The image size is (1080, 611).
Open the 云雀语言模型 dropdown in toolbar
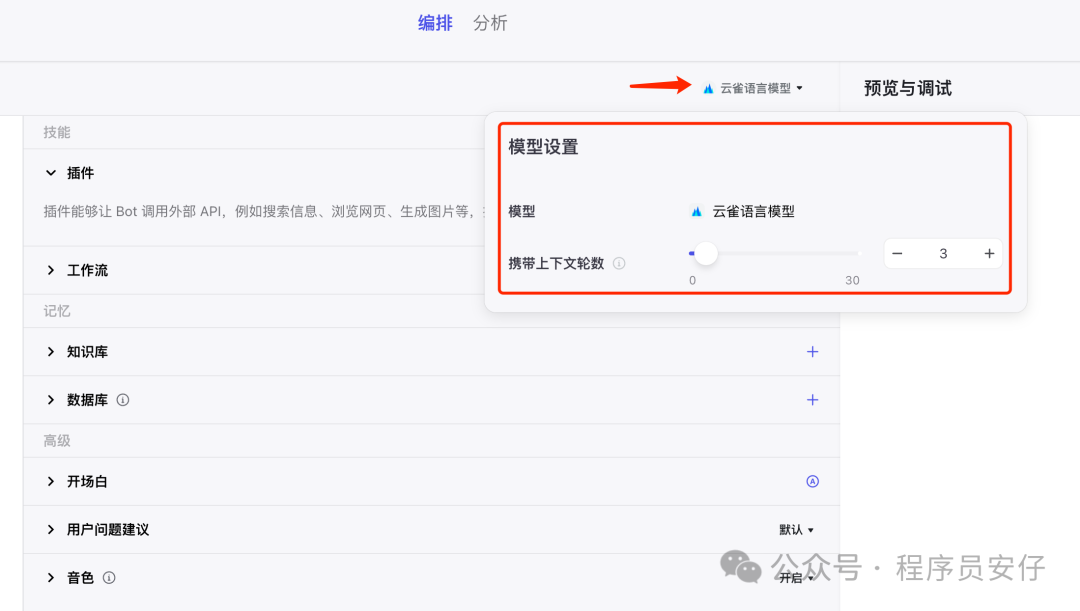point(753,88)
